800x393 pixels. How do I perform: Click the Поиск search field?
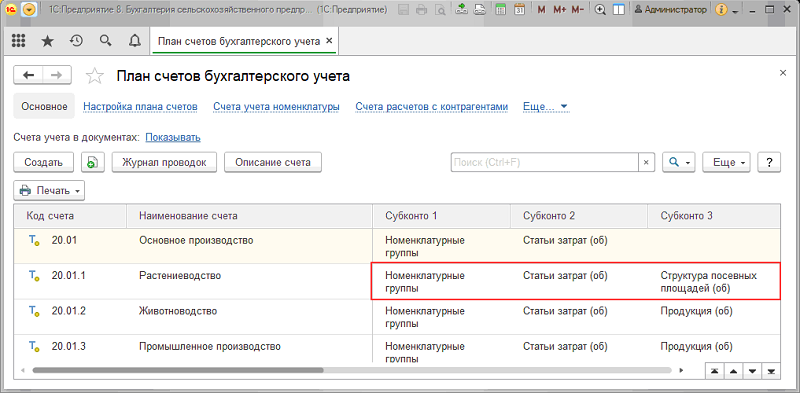[x=545, y=162]
